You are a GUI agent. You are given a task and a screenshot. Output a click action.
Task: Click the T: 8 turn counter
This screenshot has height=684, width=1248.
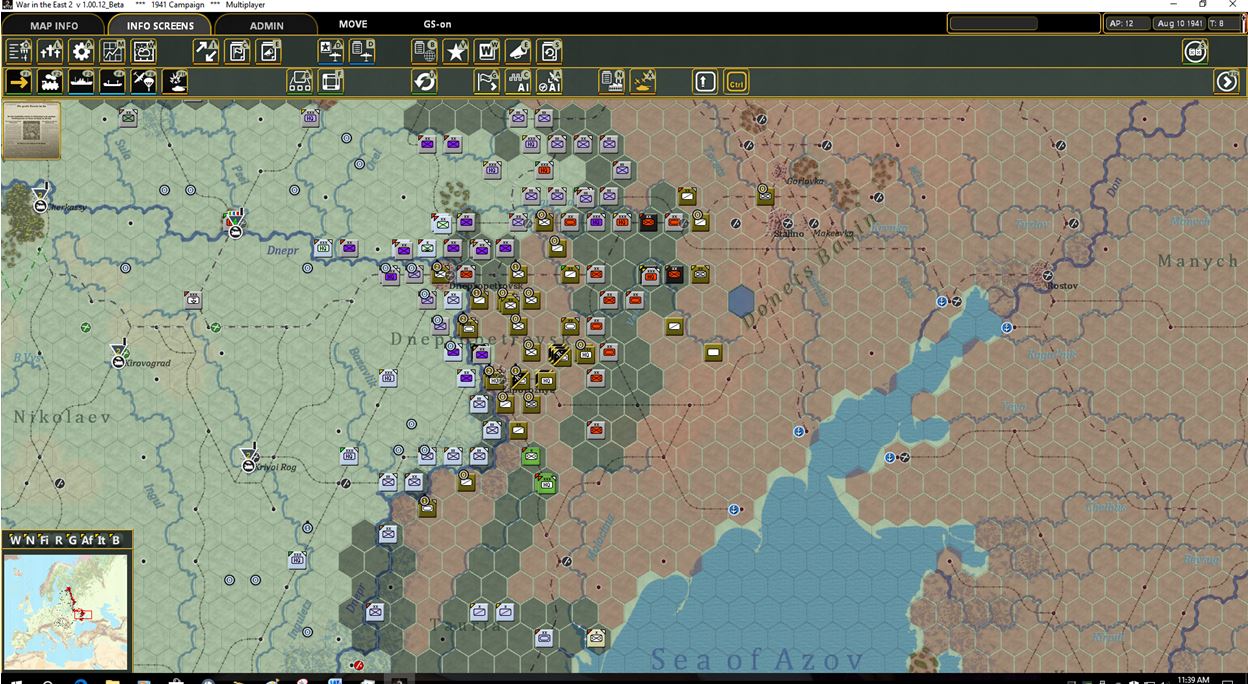tap(1224, 23)
